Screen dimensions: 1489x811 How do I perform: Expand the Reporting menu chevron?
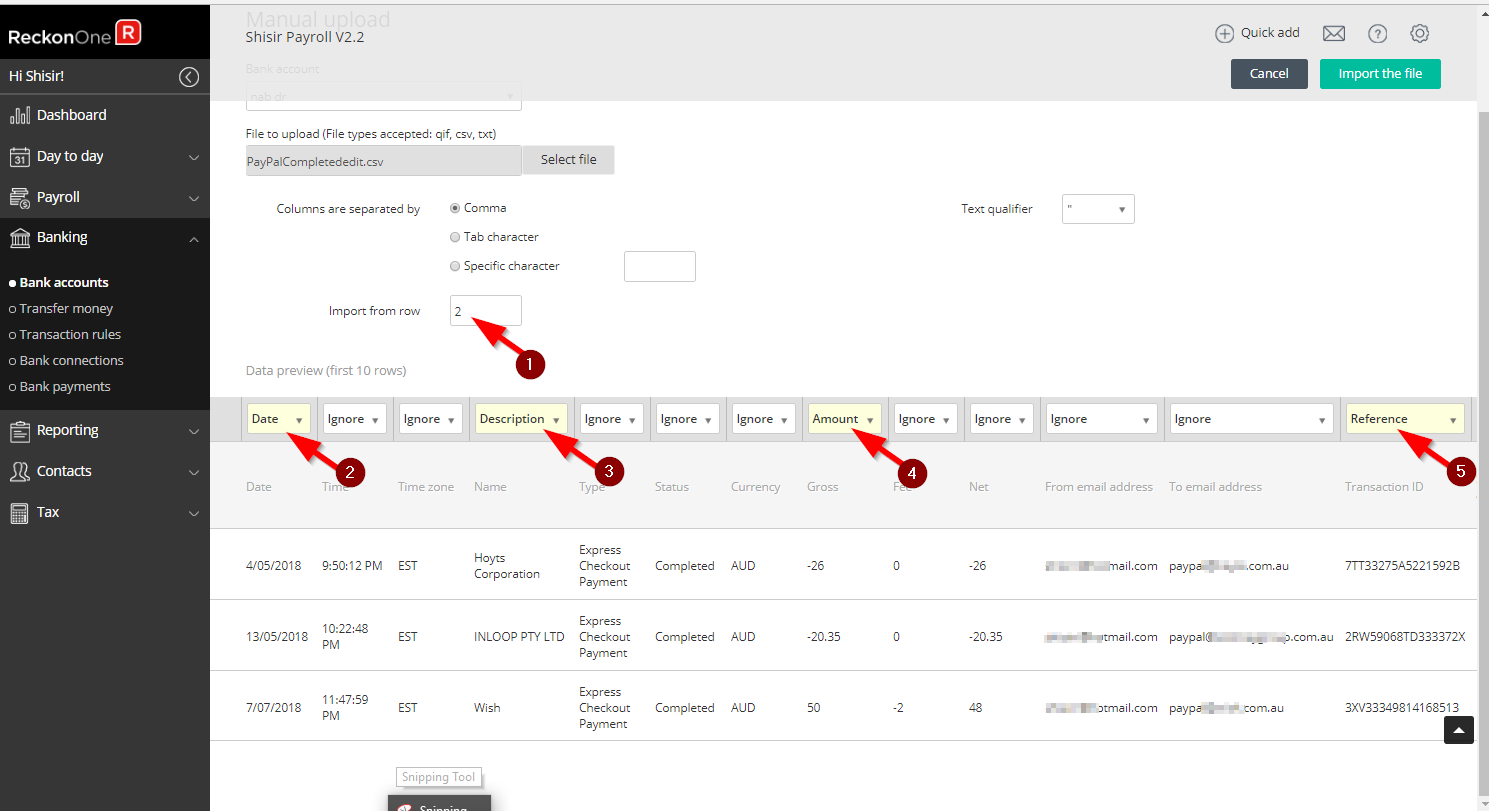194,431
